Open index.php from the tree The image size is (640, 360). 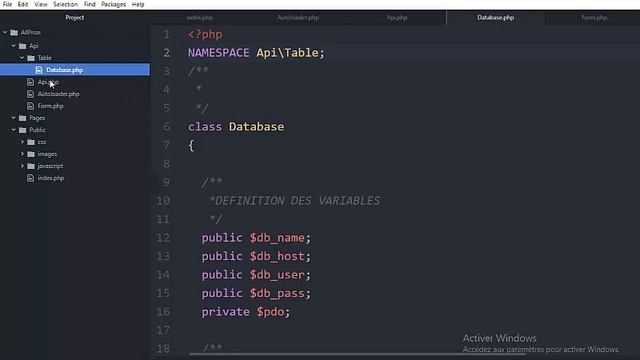[x=51, y=178]
